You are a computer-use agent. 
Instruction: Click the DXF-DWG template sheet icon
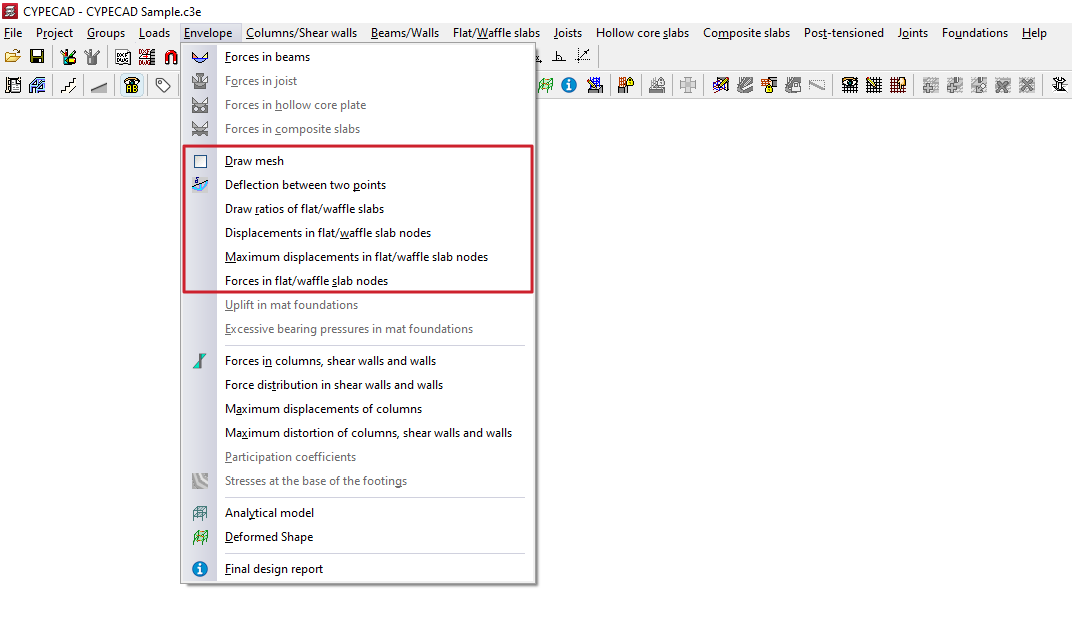coord(123,57)
